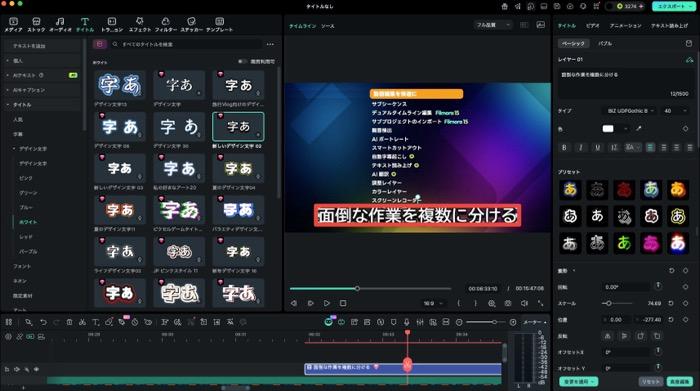The height and width of the screenshot is (391, 700).
Task: Click the Play button in preview
Action: (327, 303)
